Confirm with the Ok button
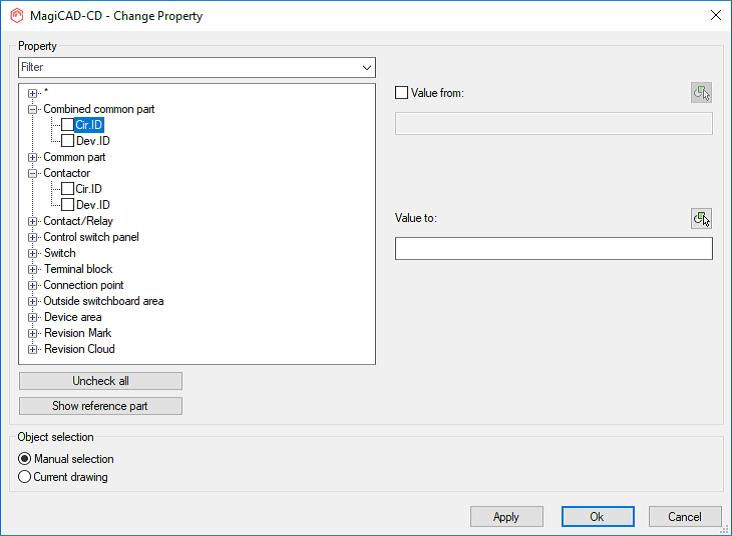Image resolution: width=732 pixels, height=536 pixels. [x=598, y=516]
